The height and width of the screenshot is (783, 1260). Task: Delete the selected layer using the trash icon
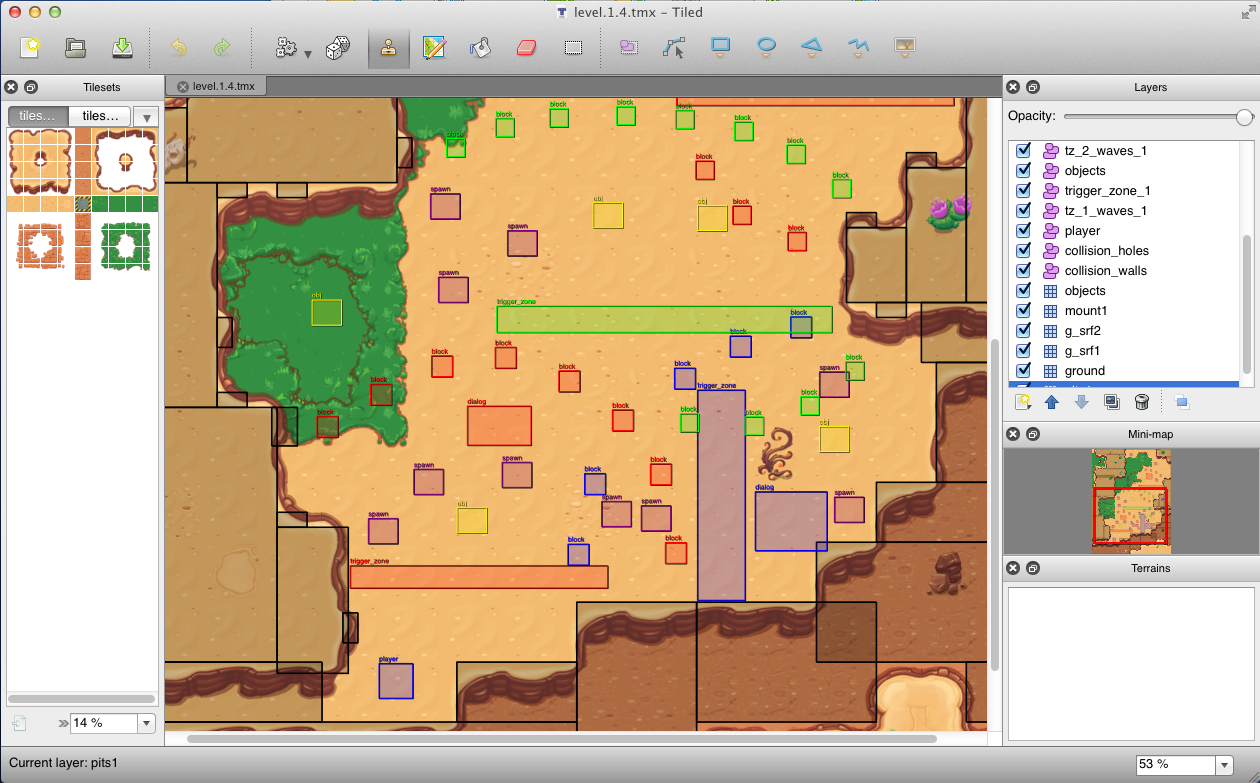coord(1143,401)
